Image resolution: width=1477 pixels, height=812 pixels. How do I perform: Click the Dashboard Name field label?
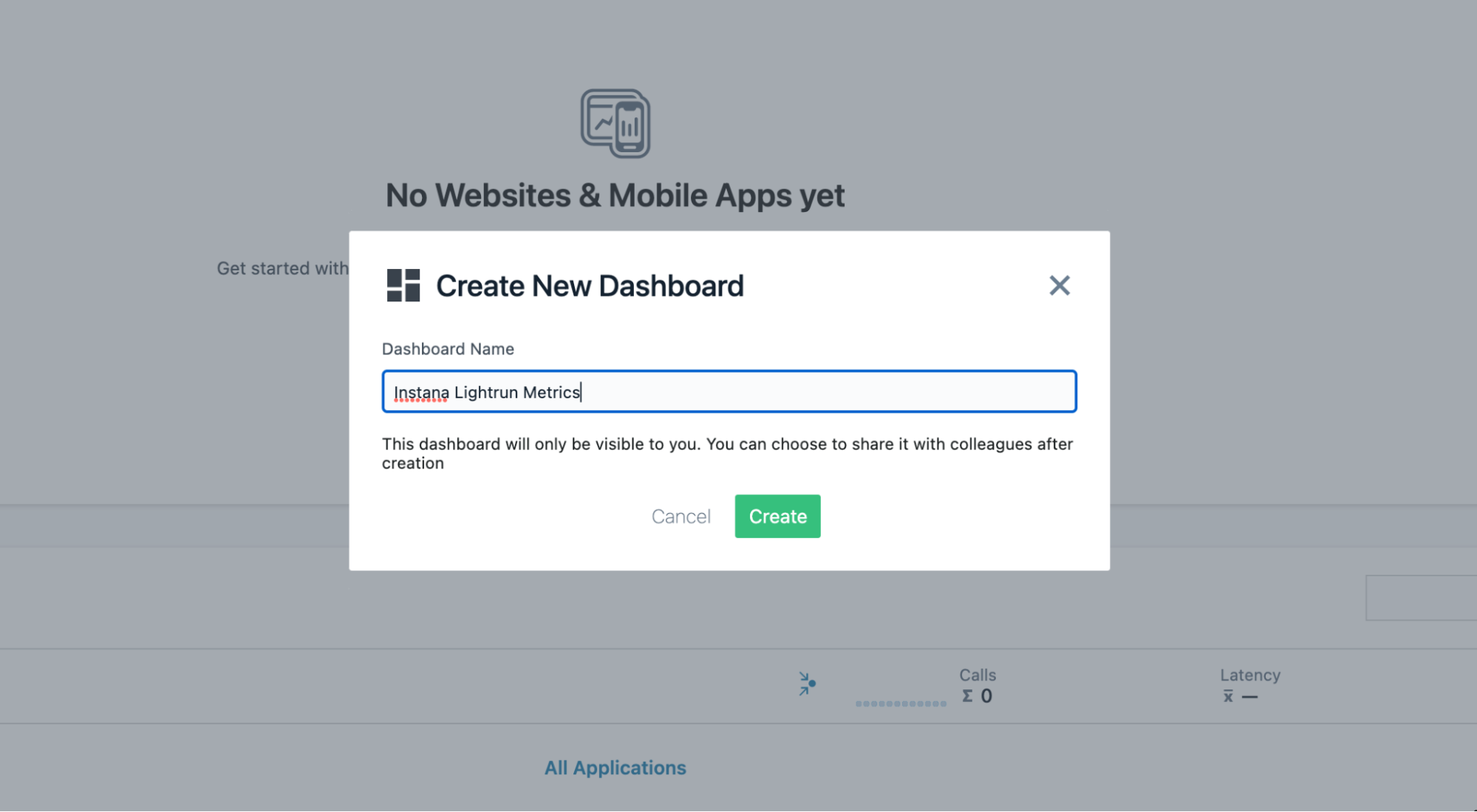click(448, 349)
